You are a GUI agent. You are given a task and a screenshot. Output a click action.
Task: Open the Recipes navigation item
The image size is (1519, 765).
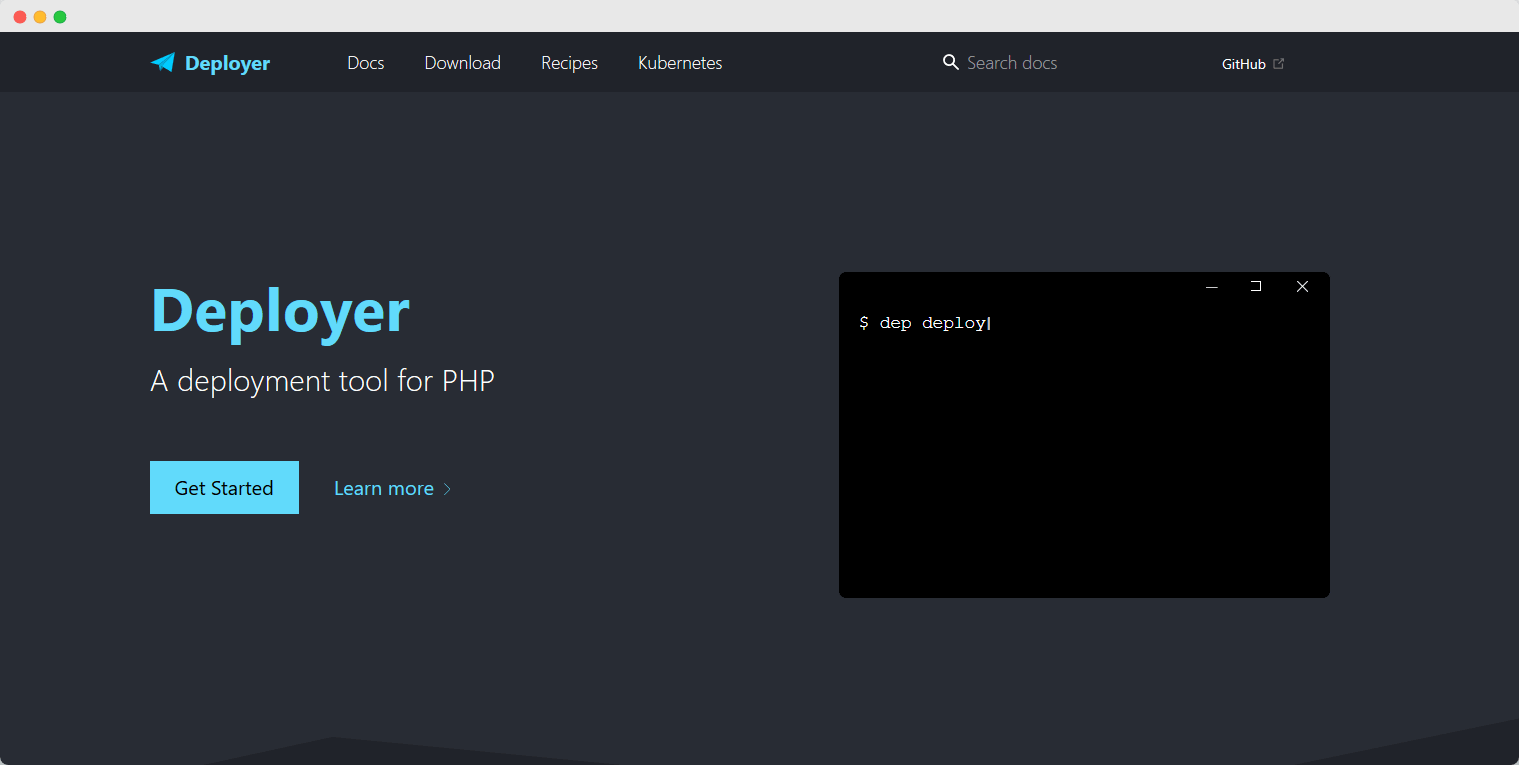[x=569, y=63]
